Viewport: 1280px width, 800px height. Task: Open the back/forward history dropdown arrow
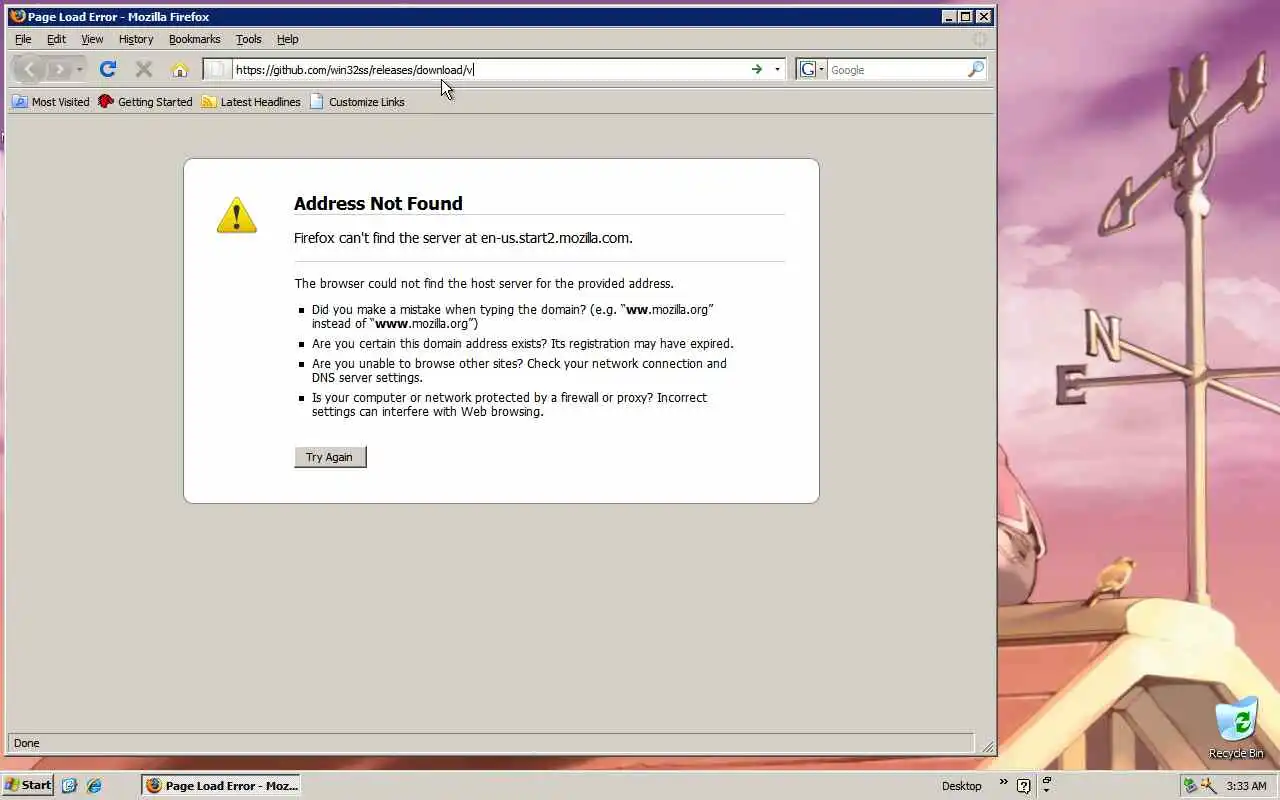tap(80, 70)
